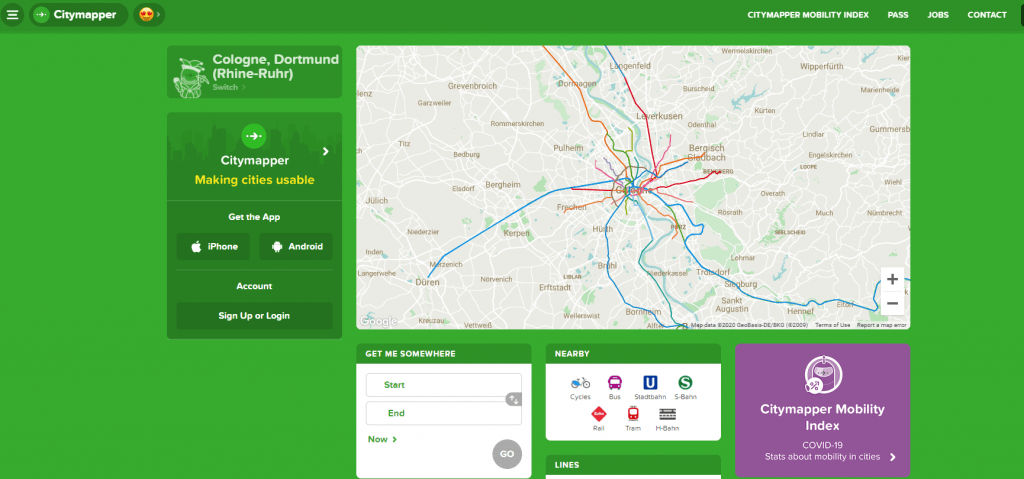Zoom out on the map
The width and height of the screenshot is (1024, 479).
892,303
